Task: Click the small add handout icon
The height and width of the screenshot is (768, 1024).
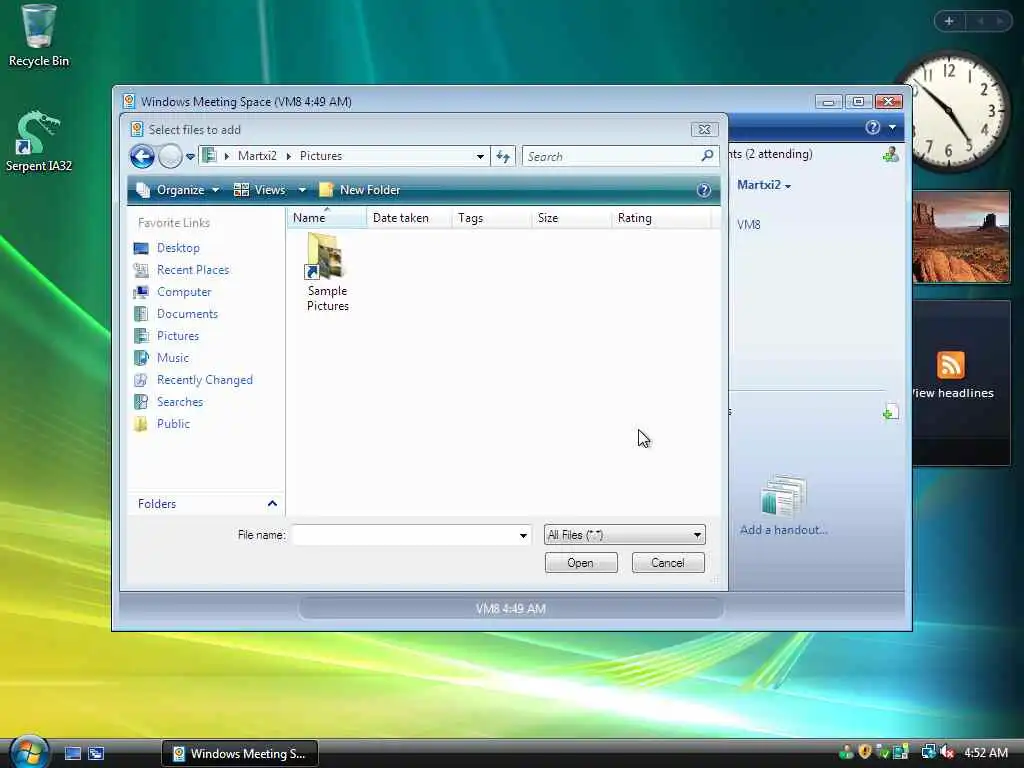Action: (890, 411)
